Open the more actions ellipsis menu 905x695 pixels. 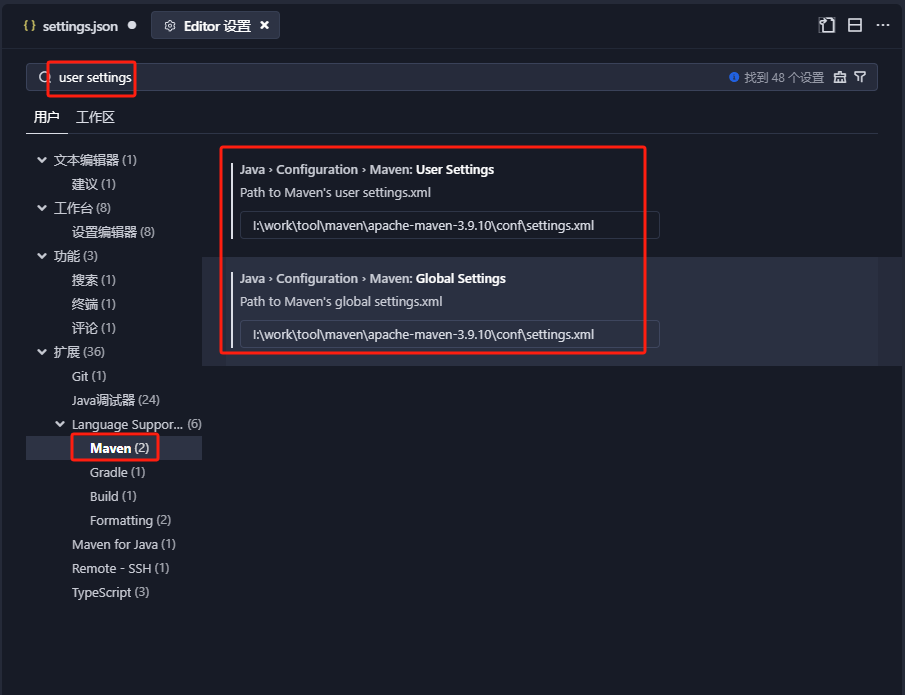[882, 24]
